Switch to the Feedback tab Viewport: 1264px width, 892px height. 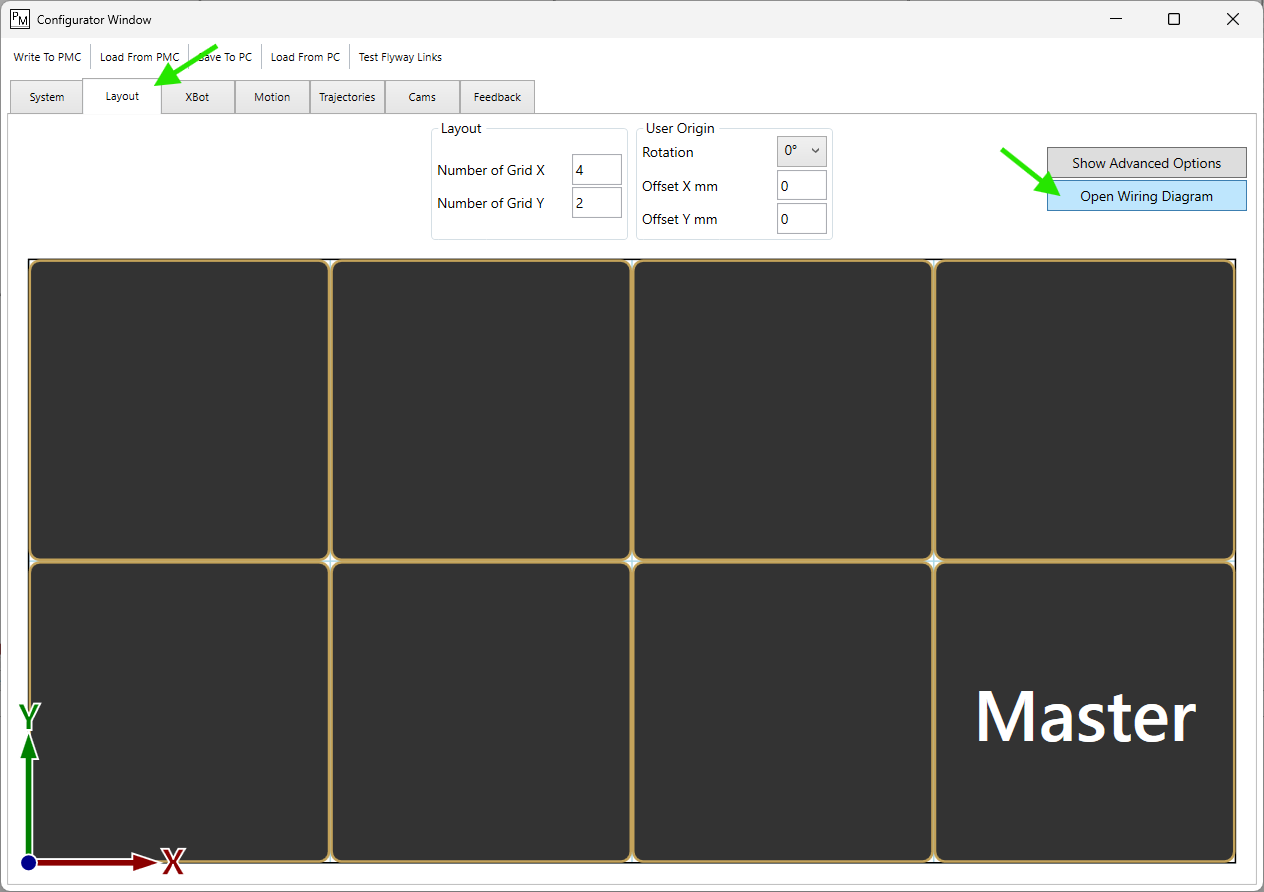[x=497, y=97]
